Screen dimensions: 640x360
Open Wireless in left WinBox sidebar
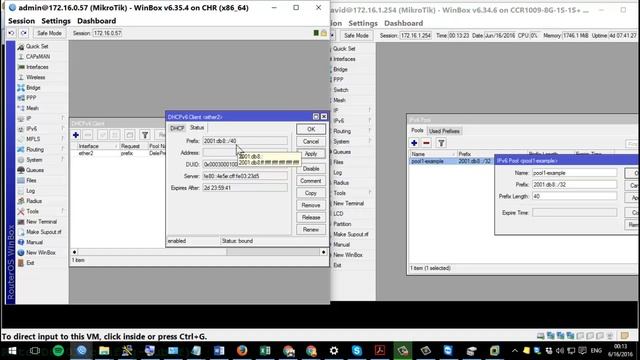[36, 77]
